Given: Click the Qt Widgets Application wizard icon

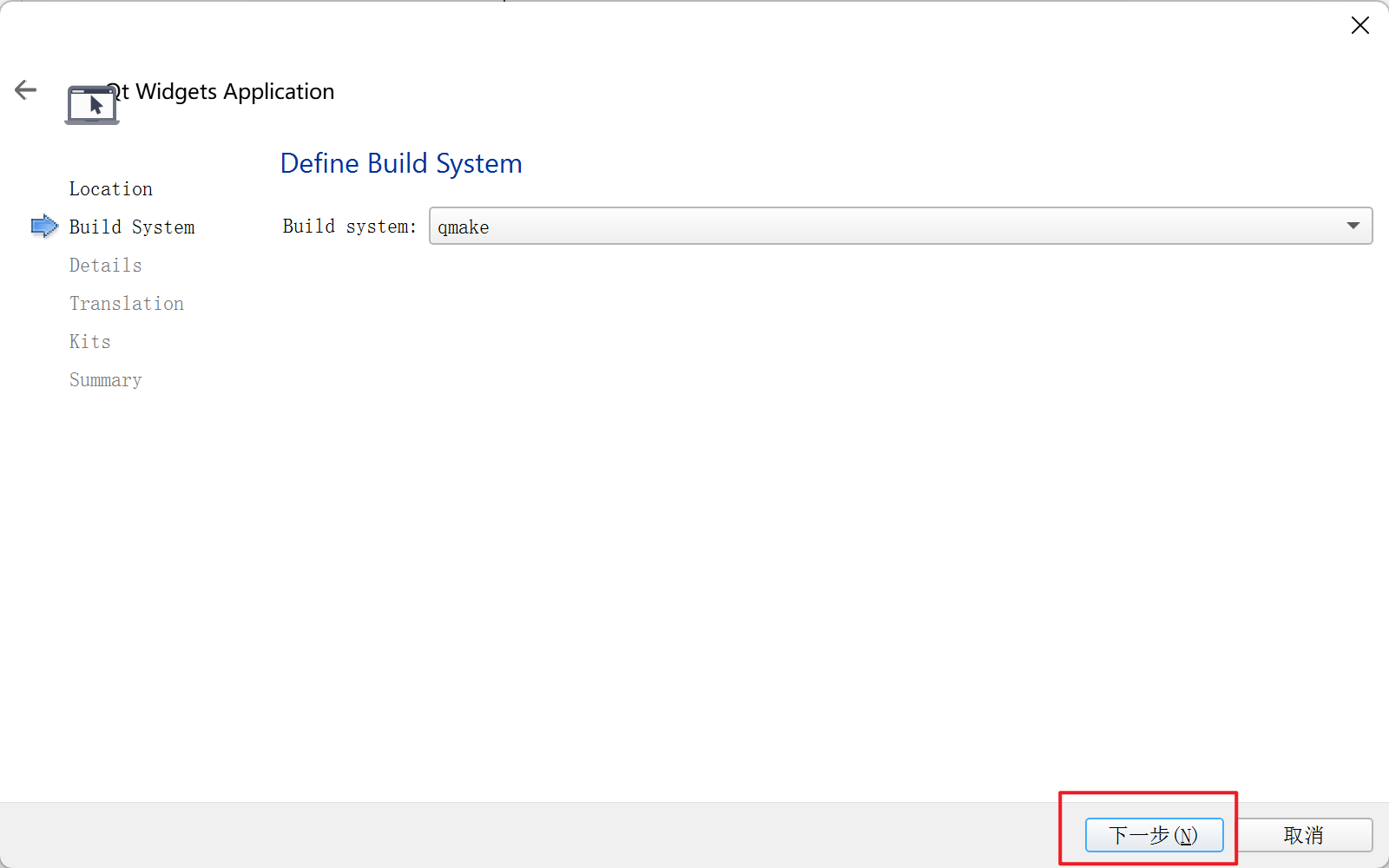Looking at the screenshot, I should tap(92, 105).
